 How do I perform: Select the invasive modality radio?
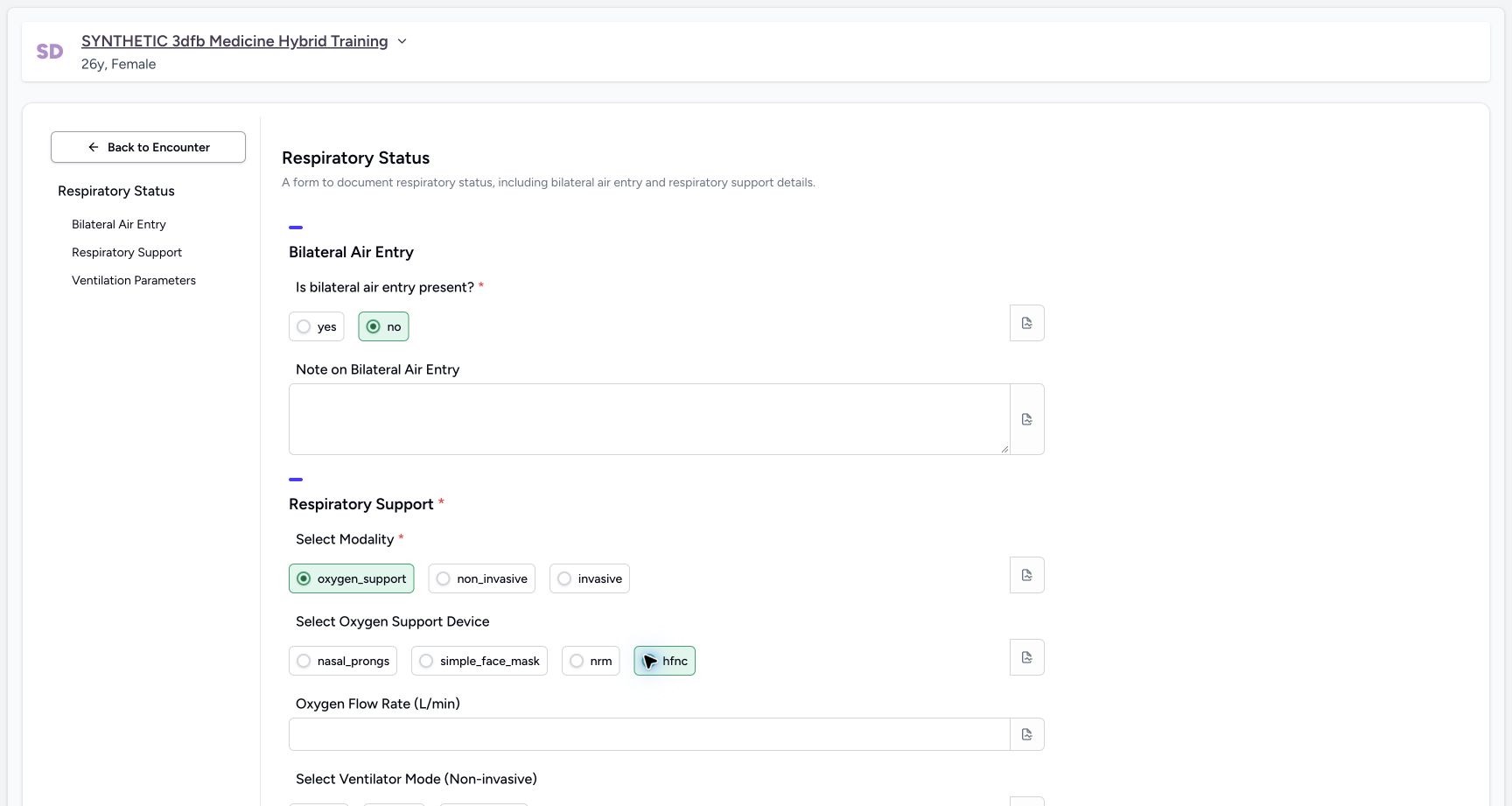589,578
